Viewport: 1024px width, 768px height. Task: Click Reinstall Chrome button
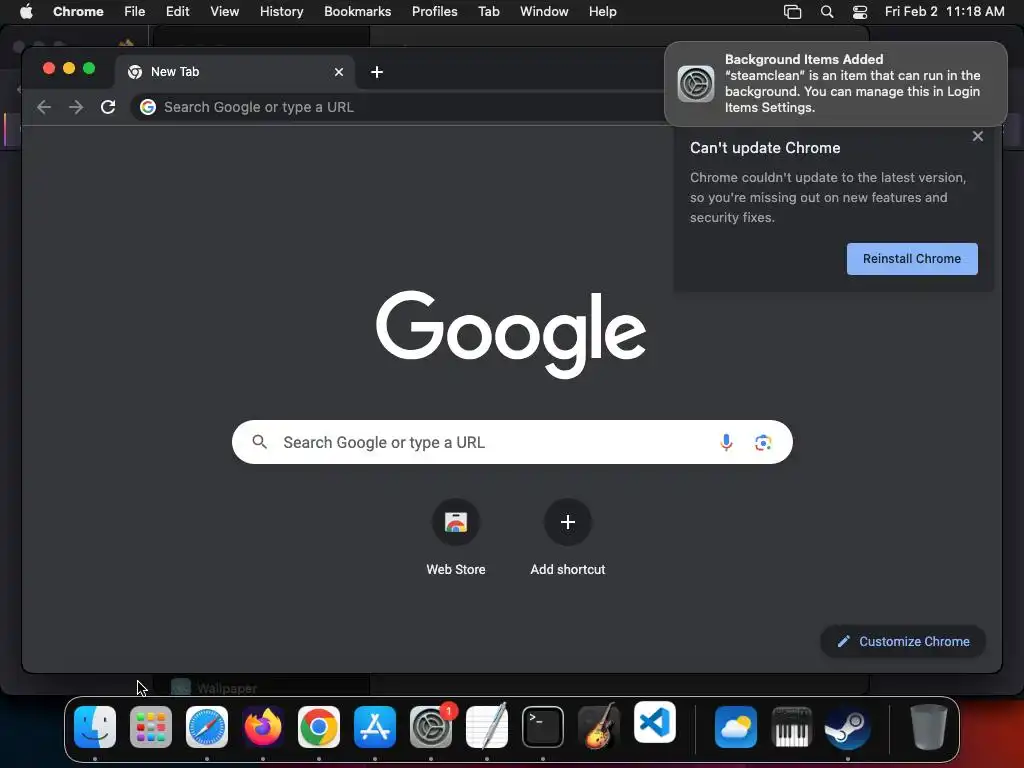click(x=912, y=259)
